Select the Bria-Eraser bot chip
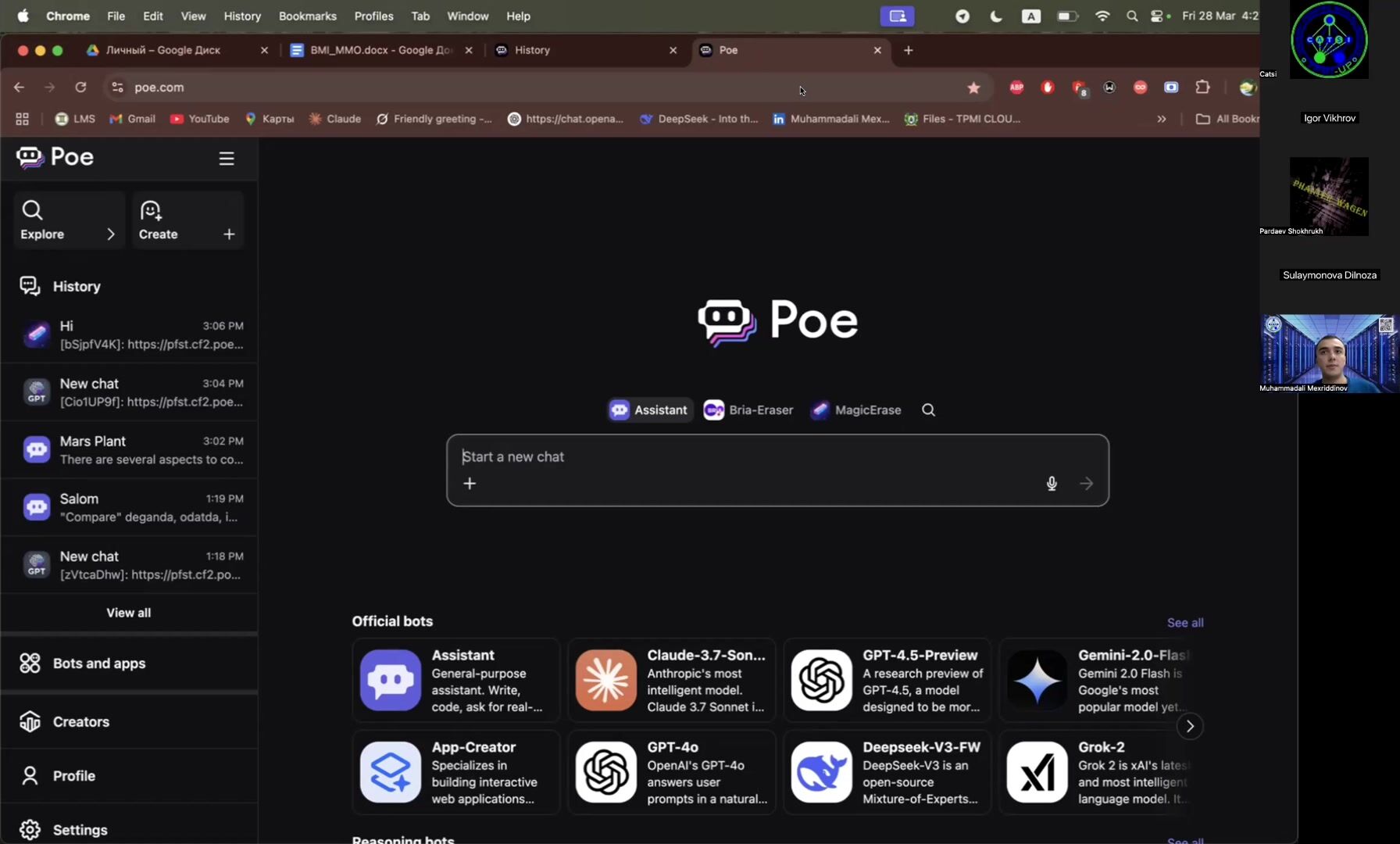 tap(748, 410)
